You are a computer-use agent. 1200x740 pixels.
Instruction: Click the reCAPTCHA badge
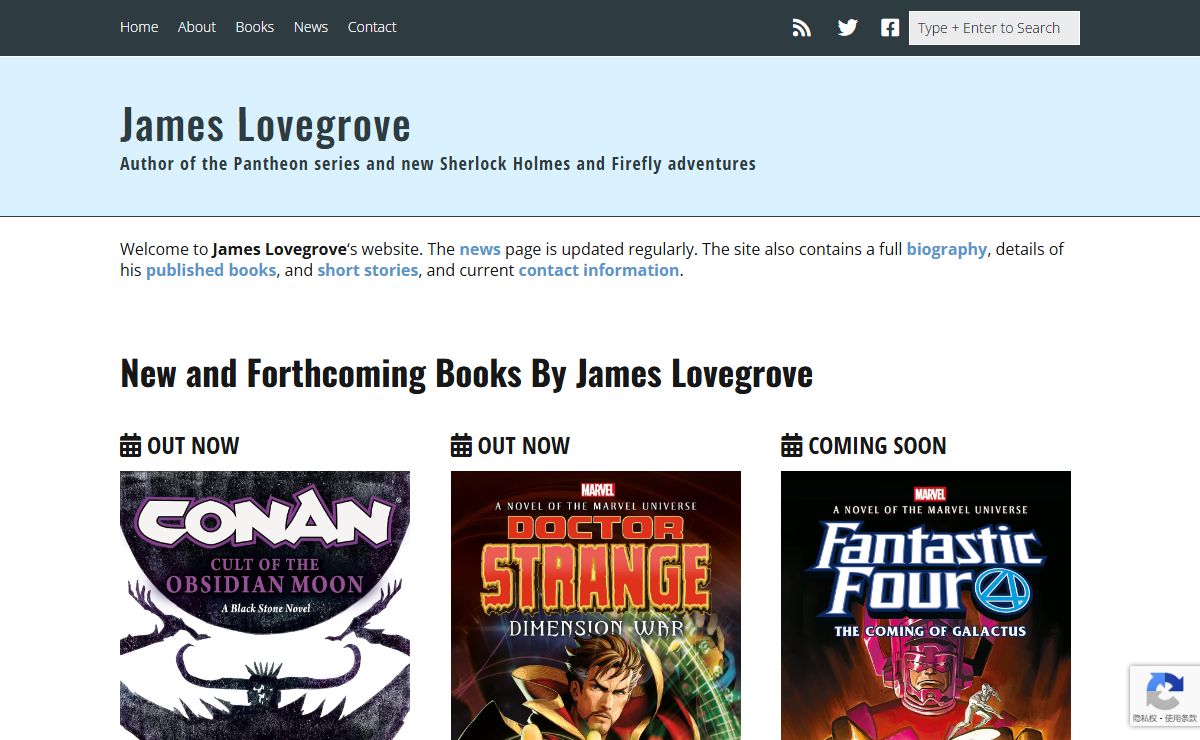[x=1165, y=695]
